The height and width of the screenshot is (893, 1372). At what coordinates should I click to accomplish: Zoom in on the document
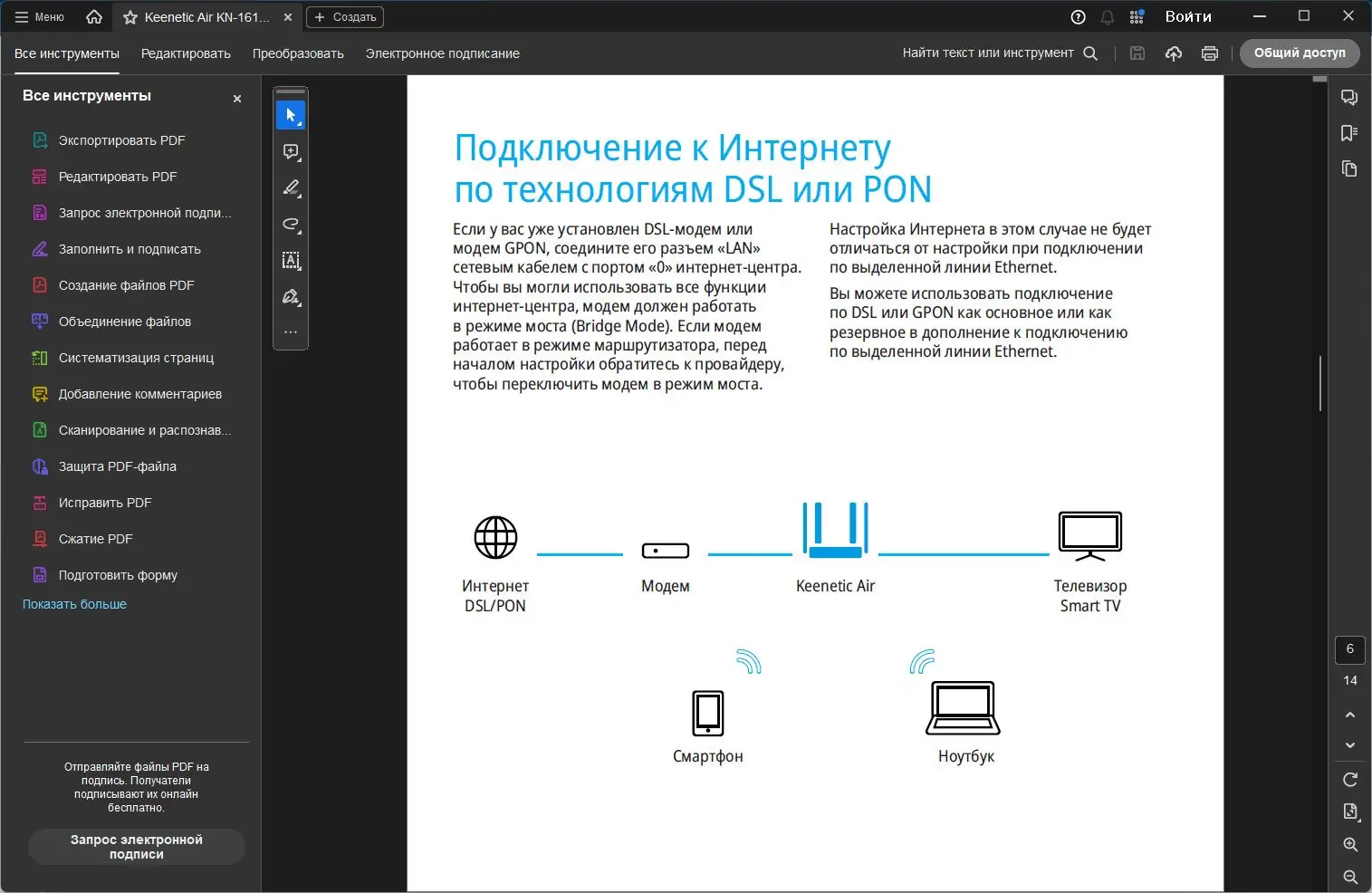(x=1350, y=843)
